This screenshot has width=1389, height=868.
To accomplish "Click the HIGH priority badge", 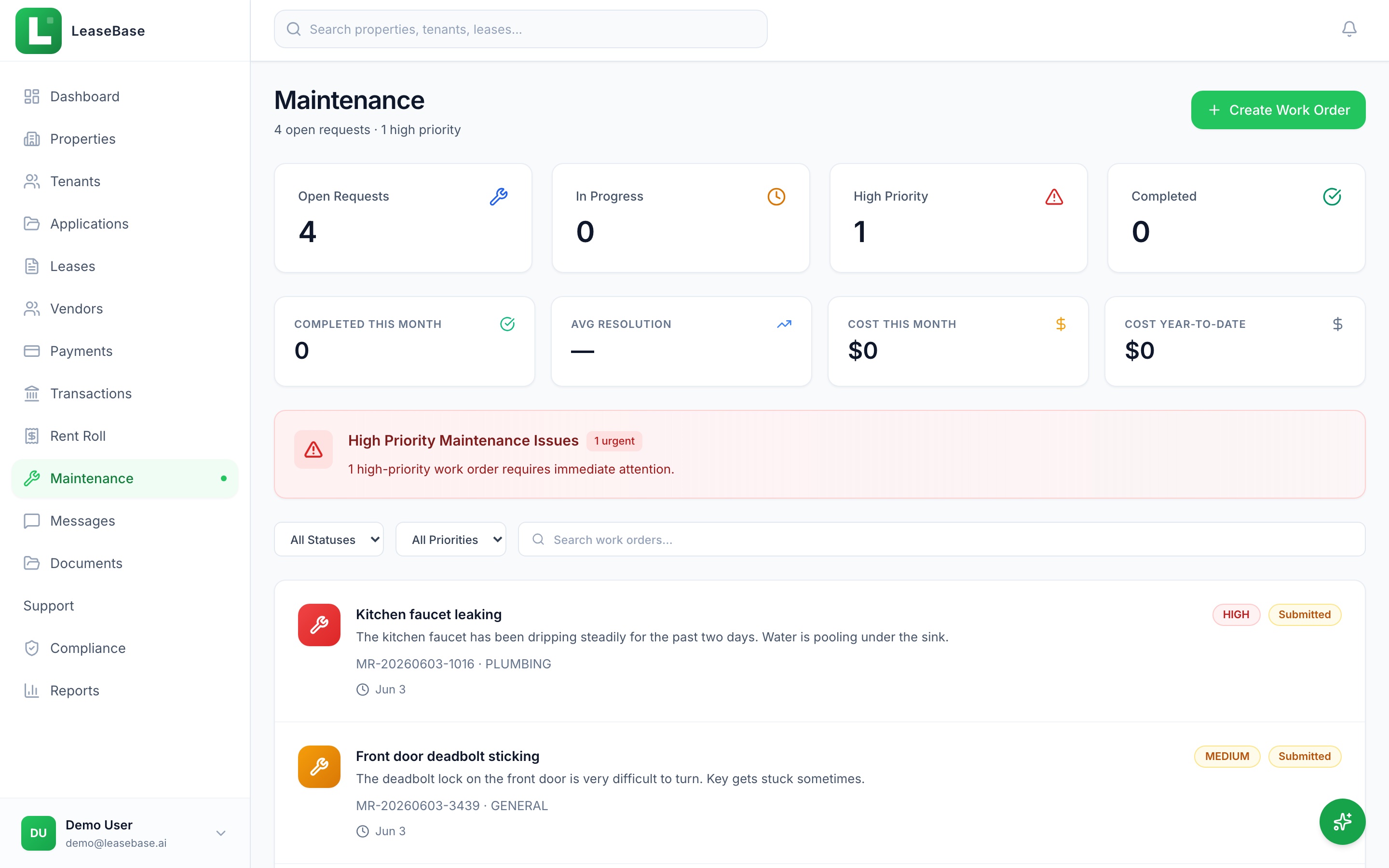I will pyautogui.click(x=1236, y=614).
